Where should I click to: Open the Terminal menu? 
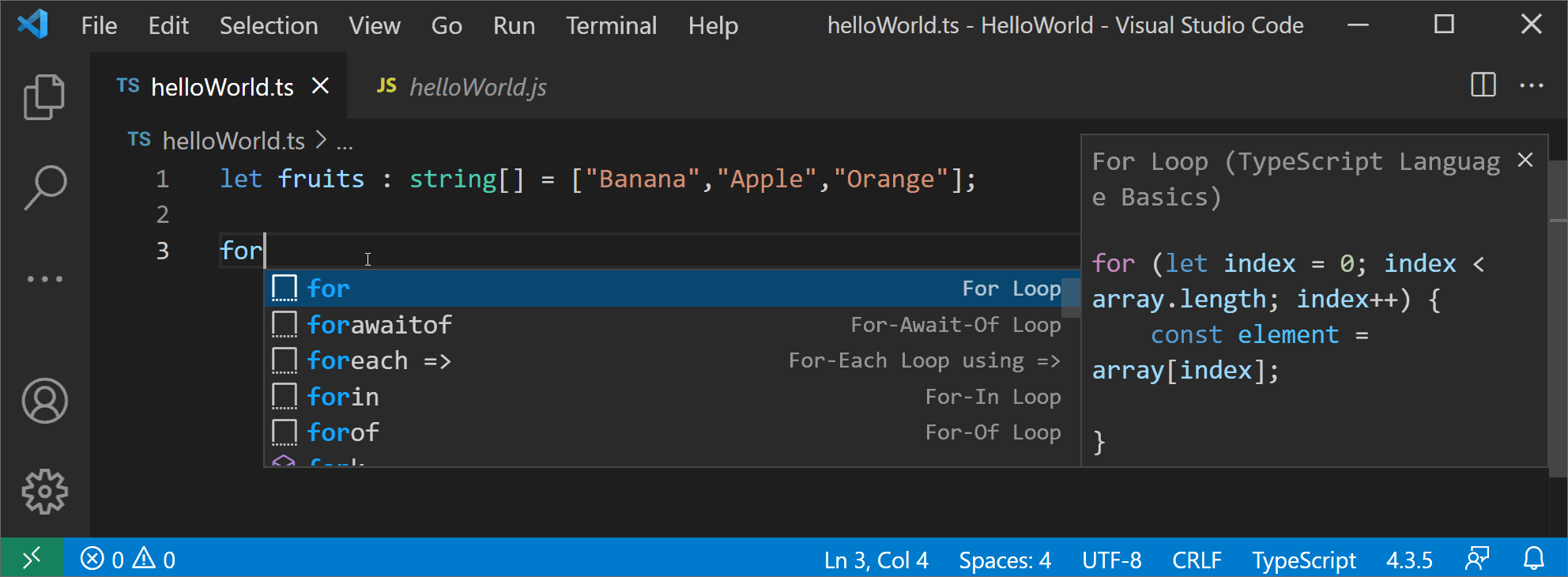click(x=611, y=26)
